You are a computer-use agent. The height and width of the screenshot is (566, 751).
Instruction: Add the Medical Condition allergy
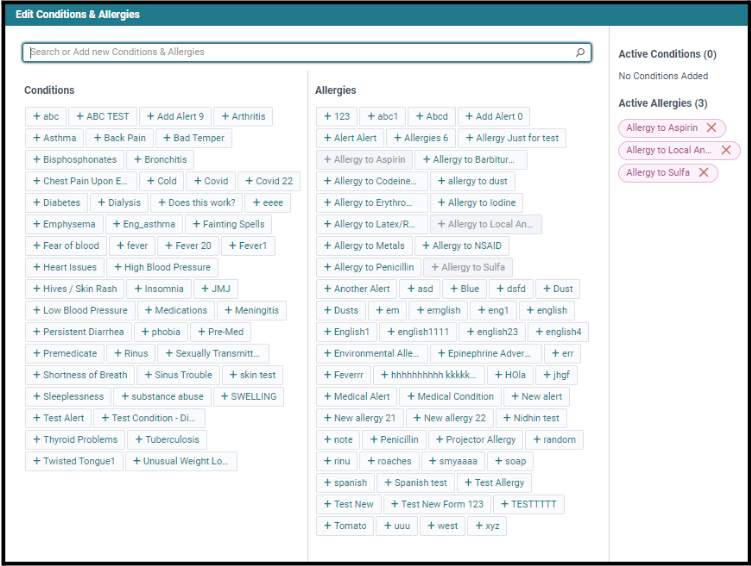(451, 396)
